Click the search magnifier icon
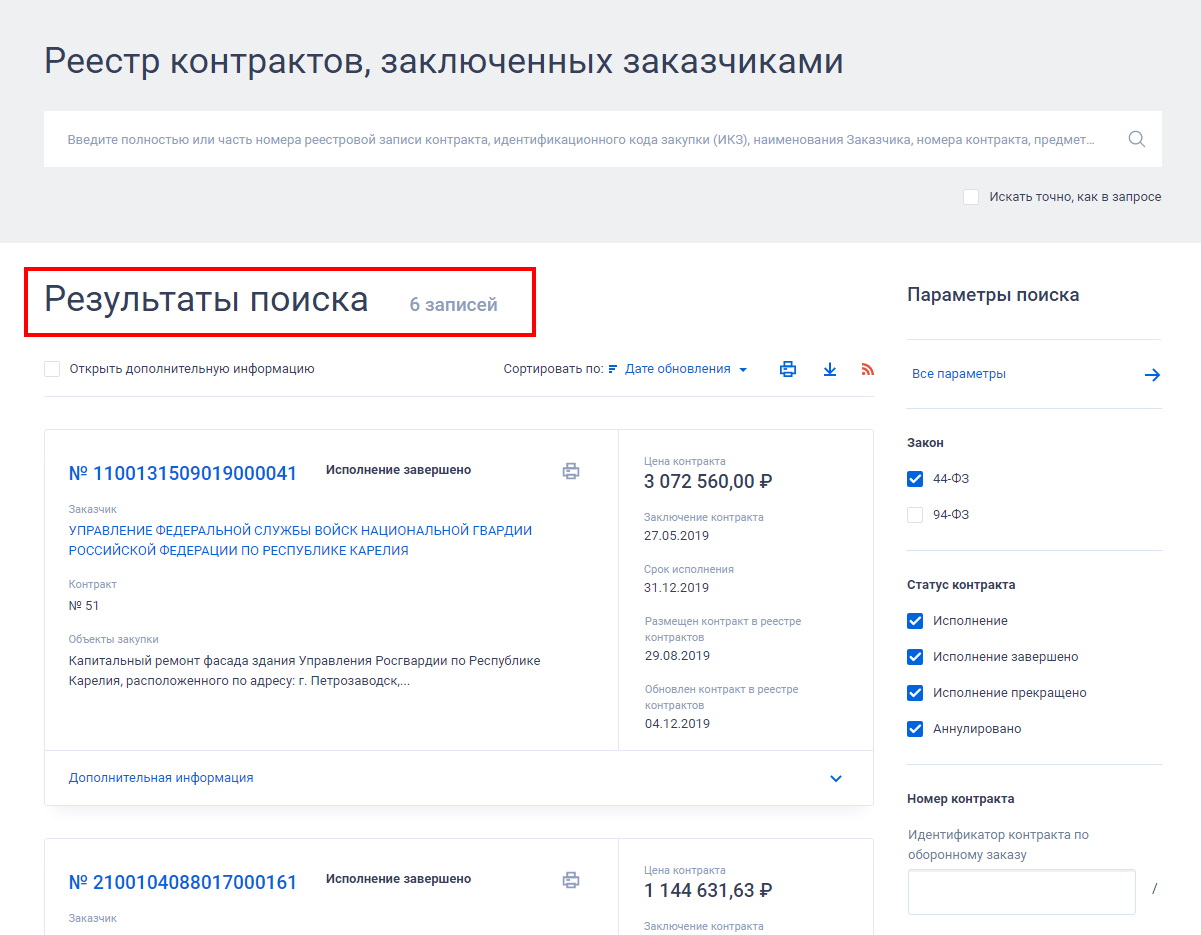Image resolution: width=1201 pixels, height=935 pixels. coord(1136,139)
